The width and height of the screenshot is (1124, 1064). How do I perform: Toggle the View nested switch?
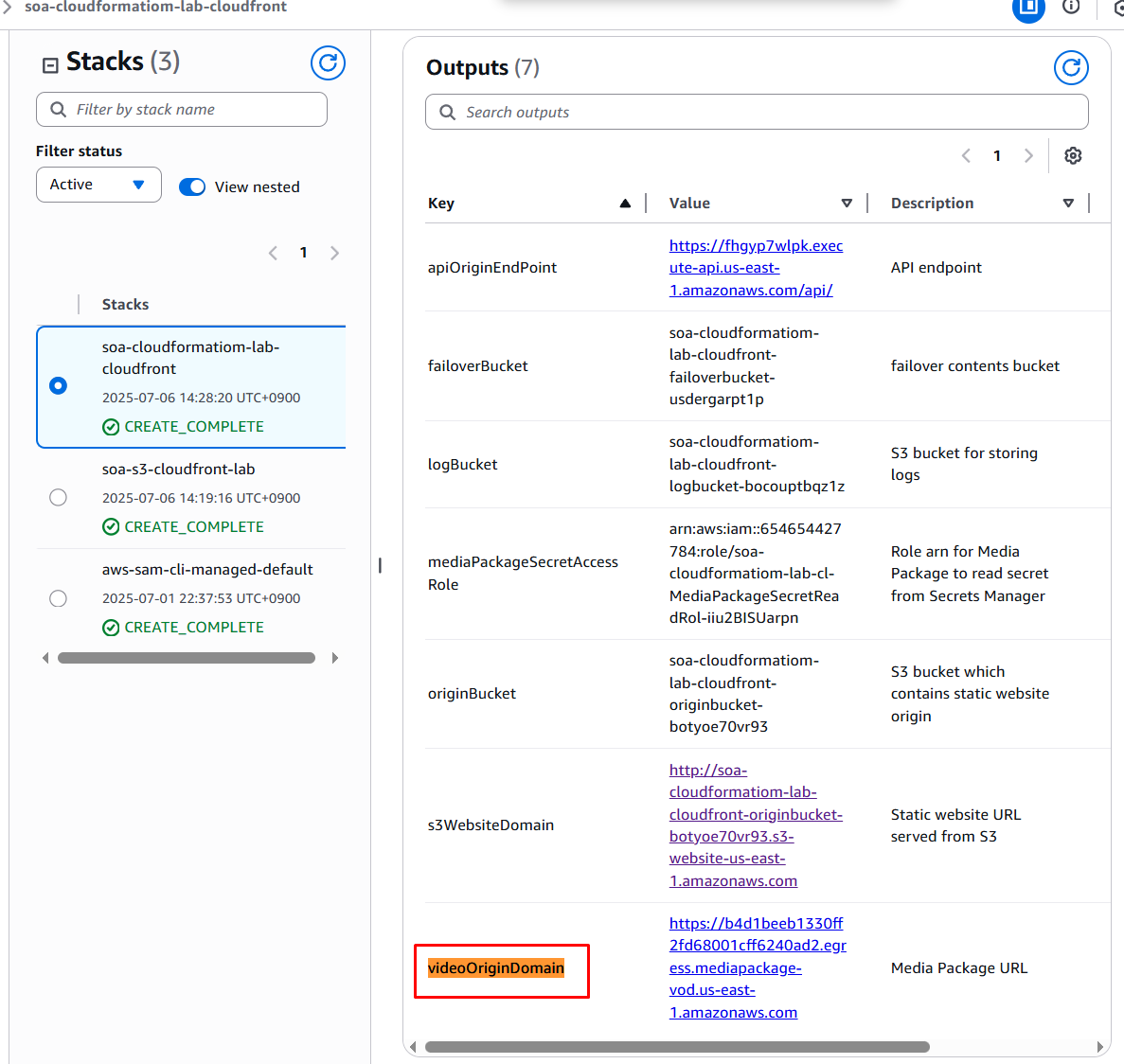tap(192, 186)
